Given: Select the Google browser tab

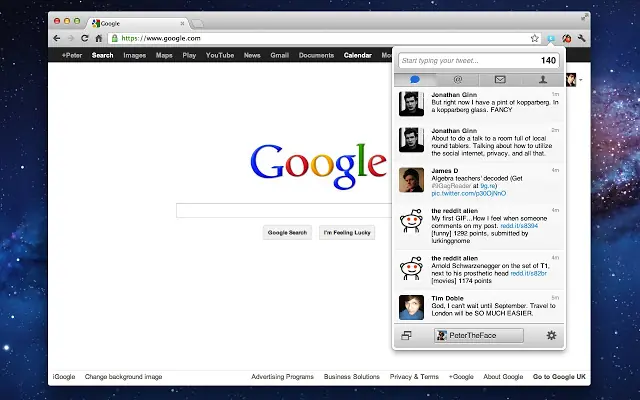Looking at the screenshot, I should tap(137, 24).
